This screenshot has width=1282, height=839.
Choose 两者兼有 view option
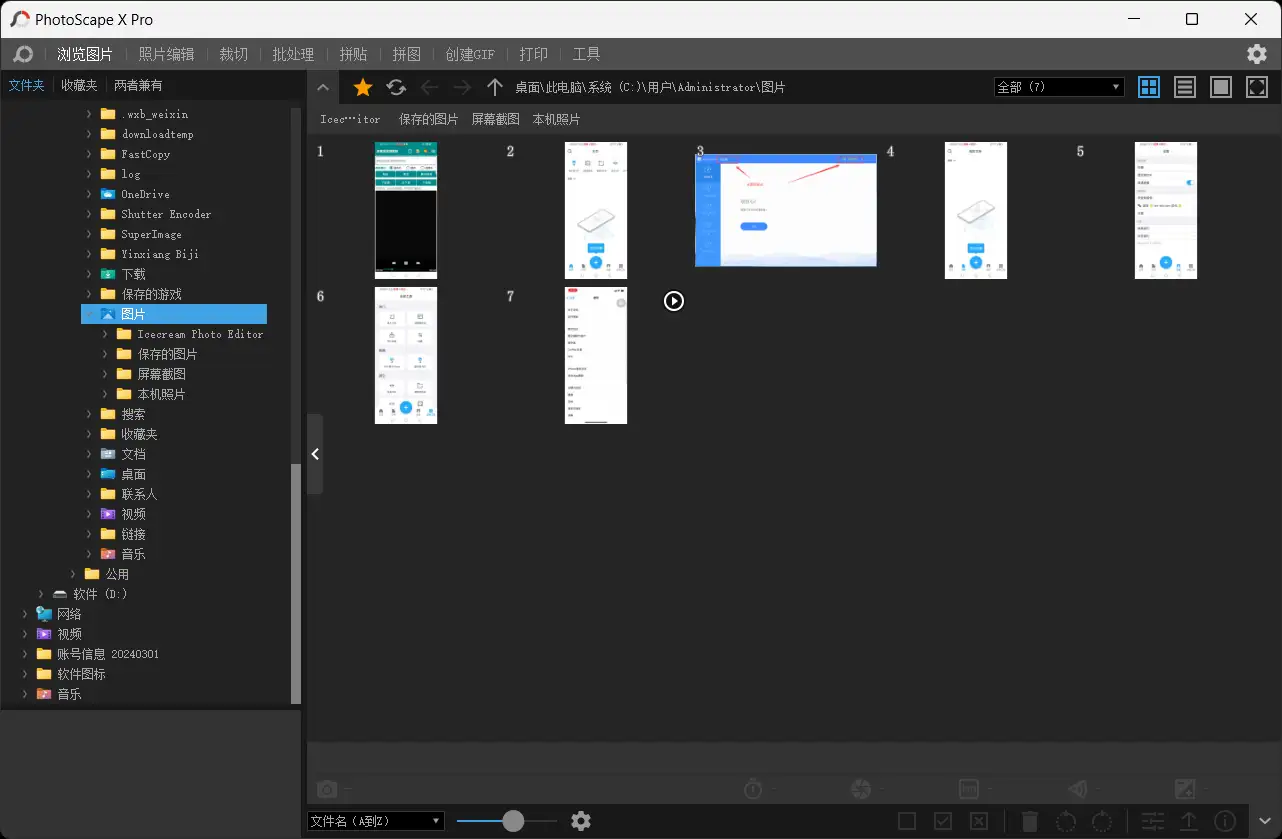click(138, 86)
